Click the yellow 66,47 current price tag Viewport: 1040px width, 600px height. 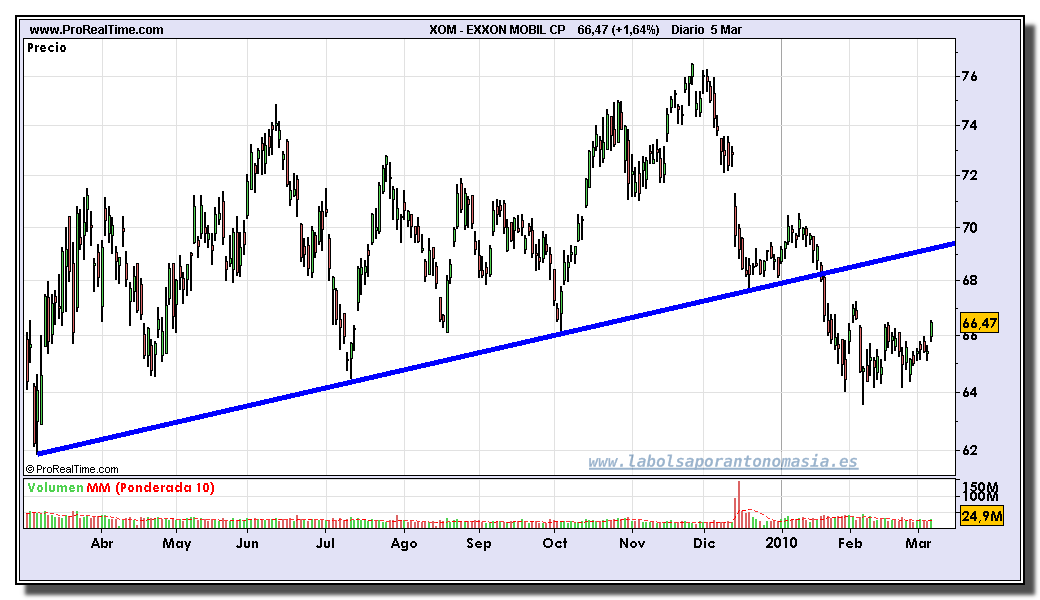click(x=980, y=324)
